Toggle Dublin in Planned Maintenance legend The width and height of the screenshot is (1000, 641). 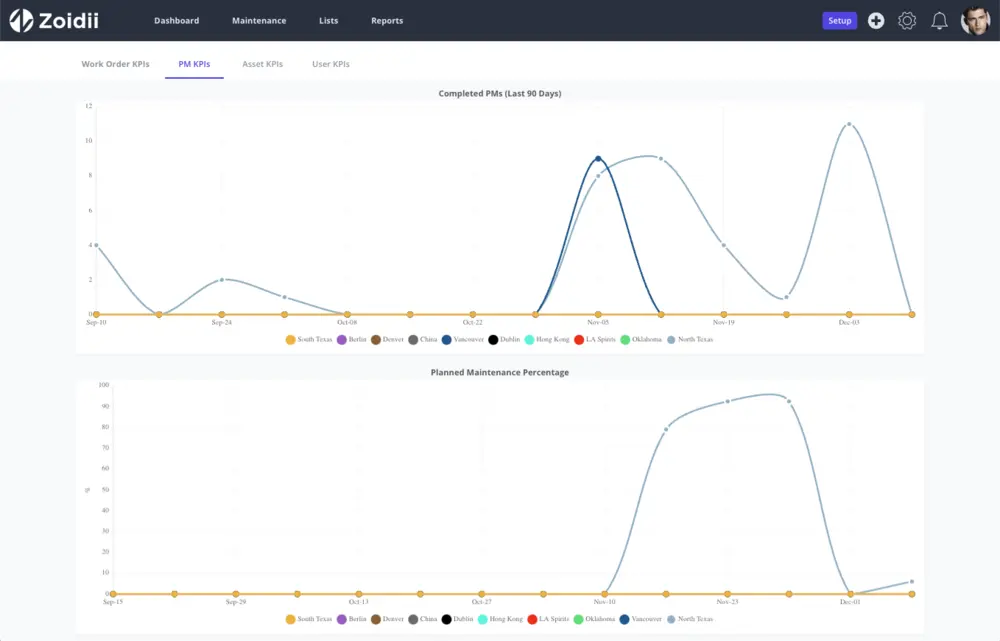(x=457, y=619)
